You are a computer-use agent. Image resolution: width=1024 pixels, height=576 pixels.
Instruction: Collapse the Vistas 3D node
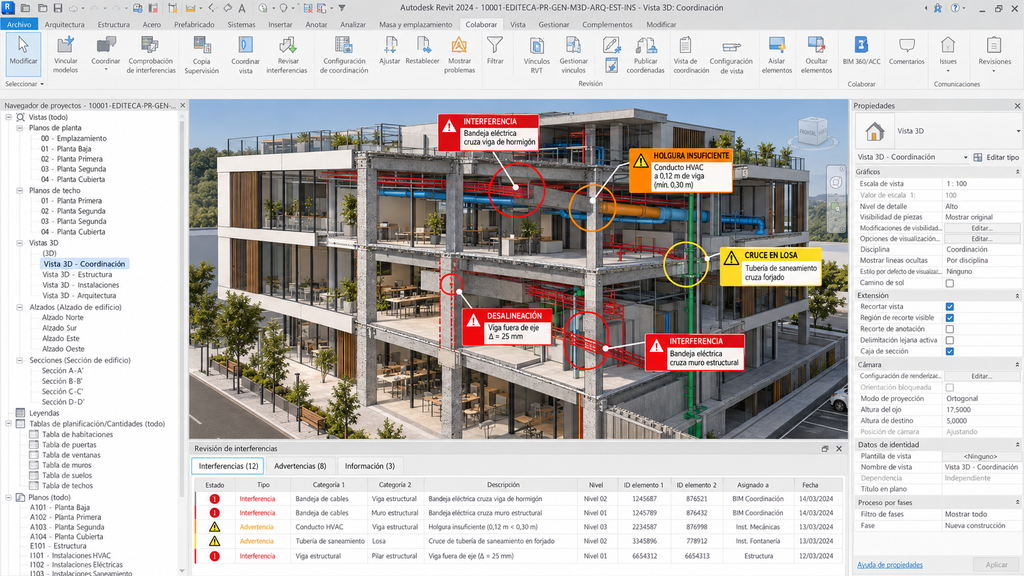click(20, 243)
